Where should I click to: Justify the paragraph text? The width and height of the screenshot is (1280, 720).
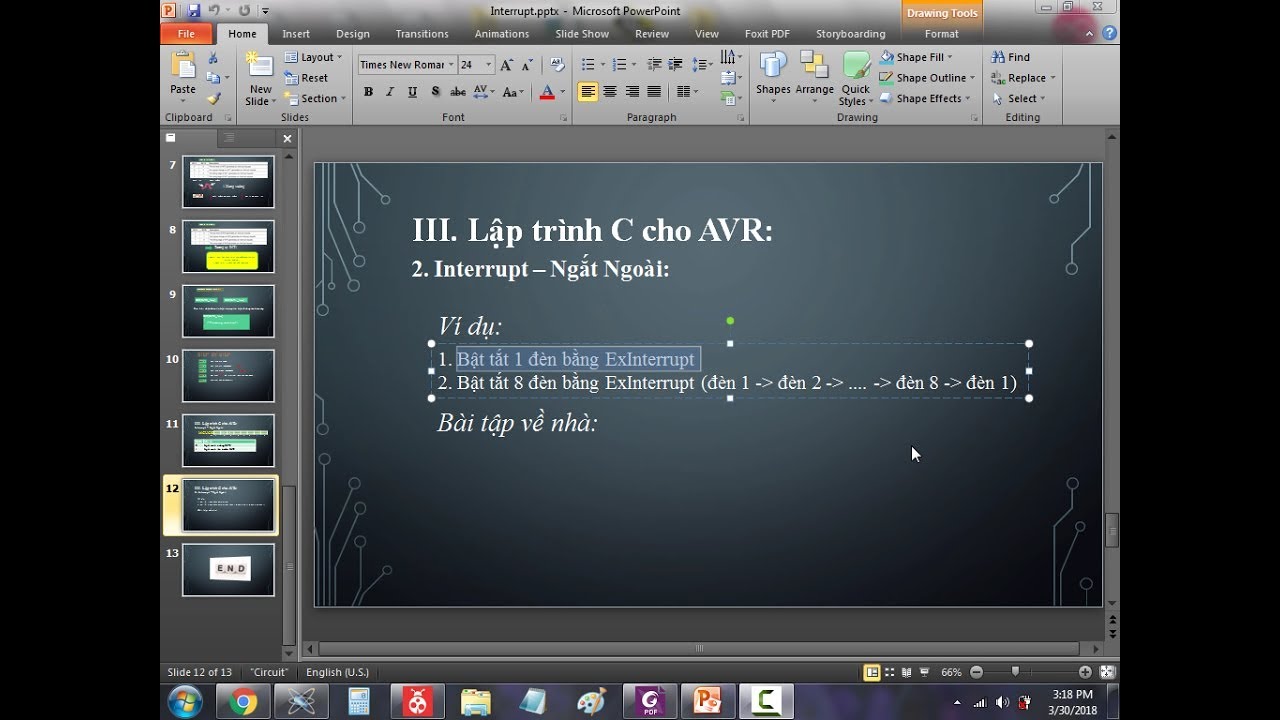(654, 92)
